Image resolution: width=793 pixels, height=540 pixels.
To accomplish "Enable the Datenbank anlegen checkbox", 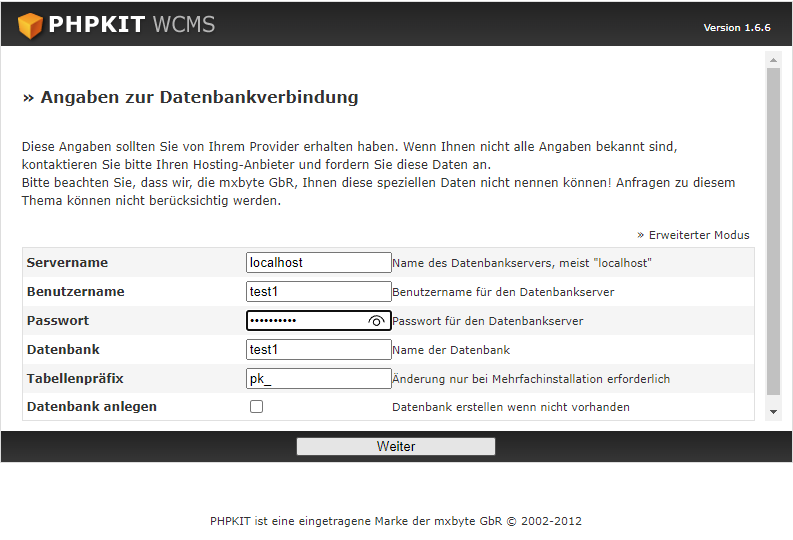I will click(x=256, y=407).
